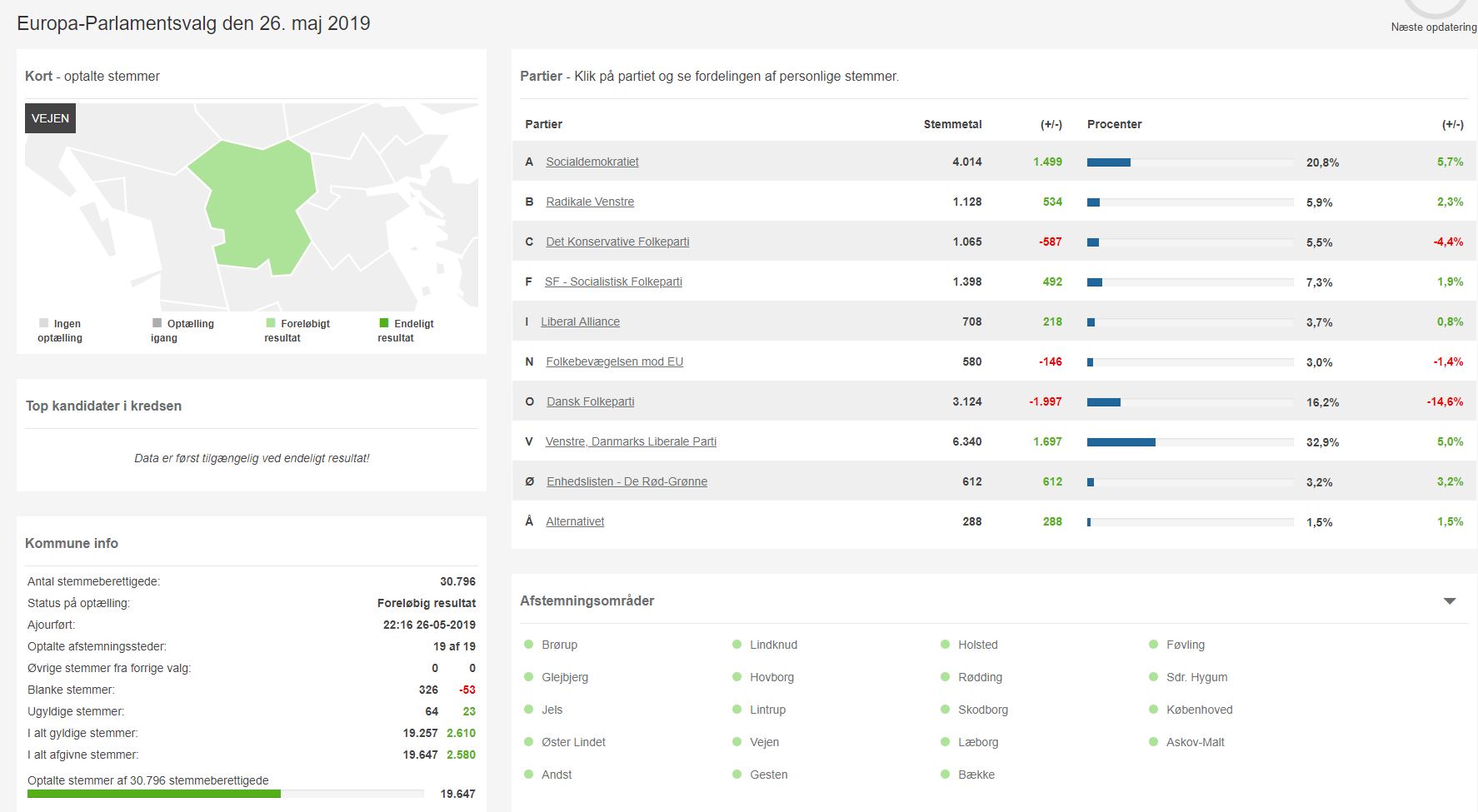This screenshot has width=1478, height=812.
Task: Click the Europa-Parlamentsvalg page title
Action: [193, 23]
